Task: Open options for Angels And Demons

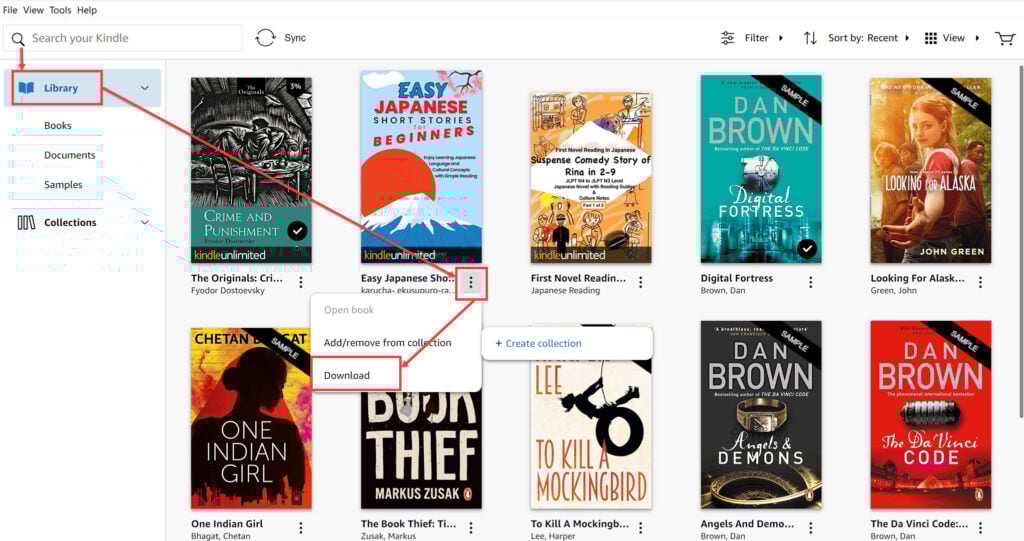Action: click(x=810, y=527)
